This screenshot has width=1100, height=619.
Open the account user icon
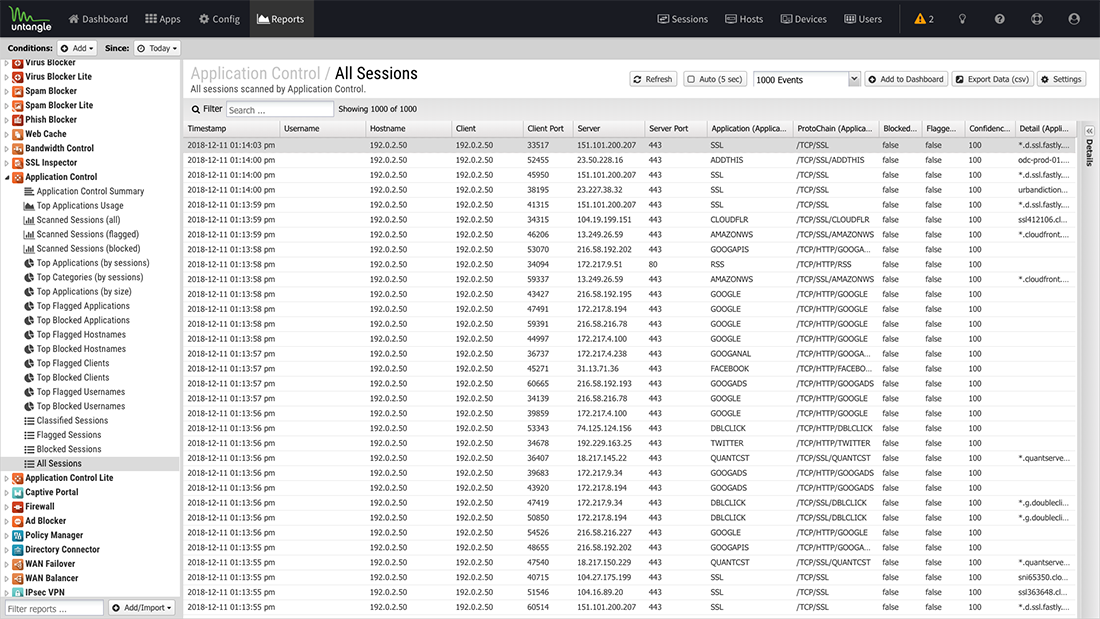tap(1074, 19)
